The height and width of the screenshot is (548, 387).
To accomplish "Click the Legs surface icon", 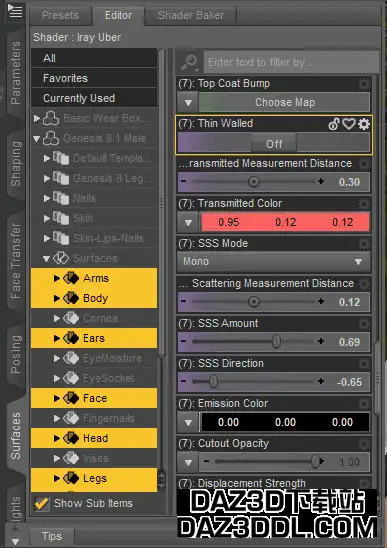I will point(71,478).
